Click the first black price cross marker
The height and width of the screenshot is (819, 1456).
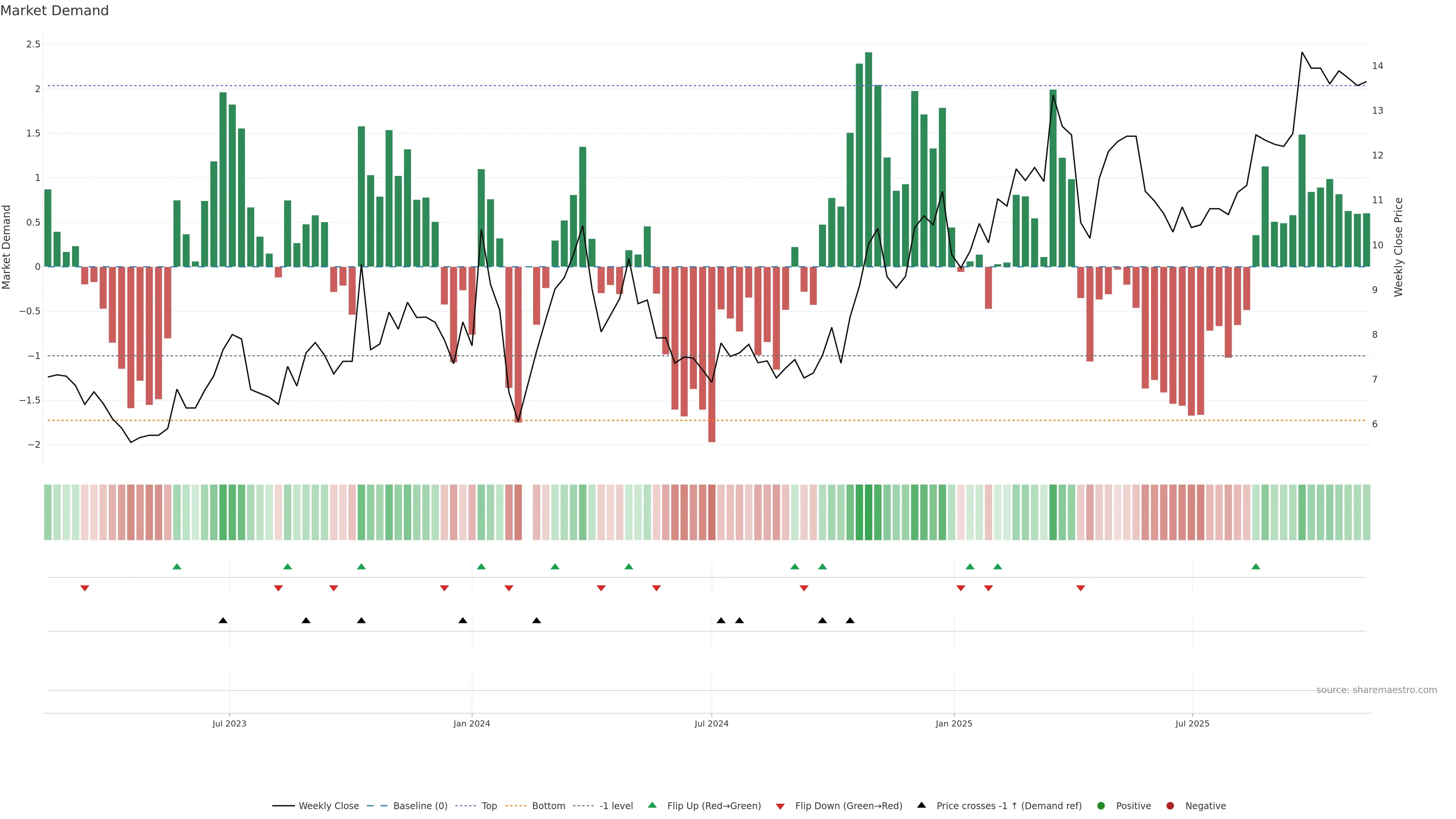click(223, 621)
